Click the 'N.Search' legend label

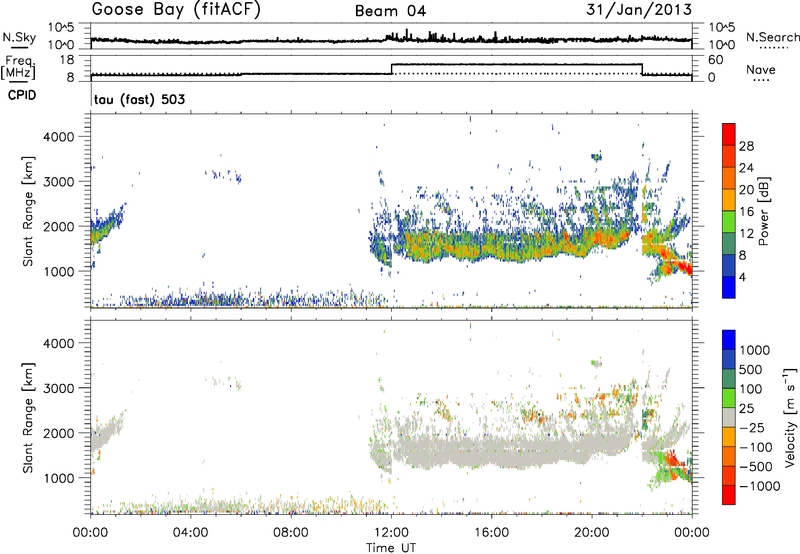(772, 37)
